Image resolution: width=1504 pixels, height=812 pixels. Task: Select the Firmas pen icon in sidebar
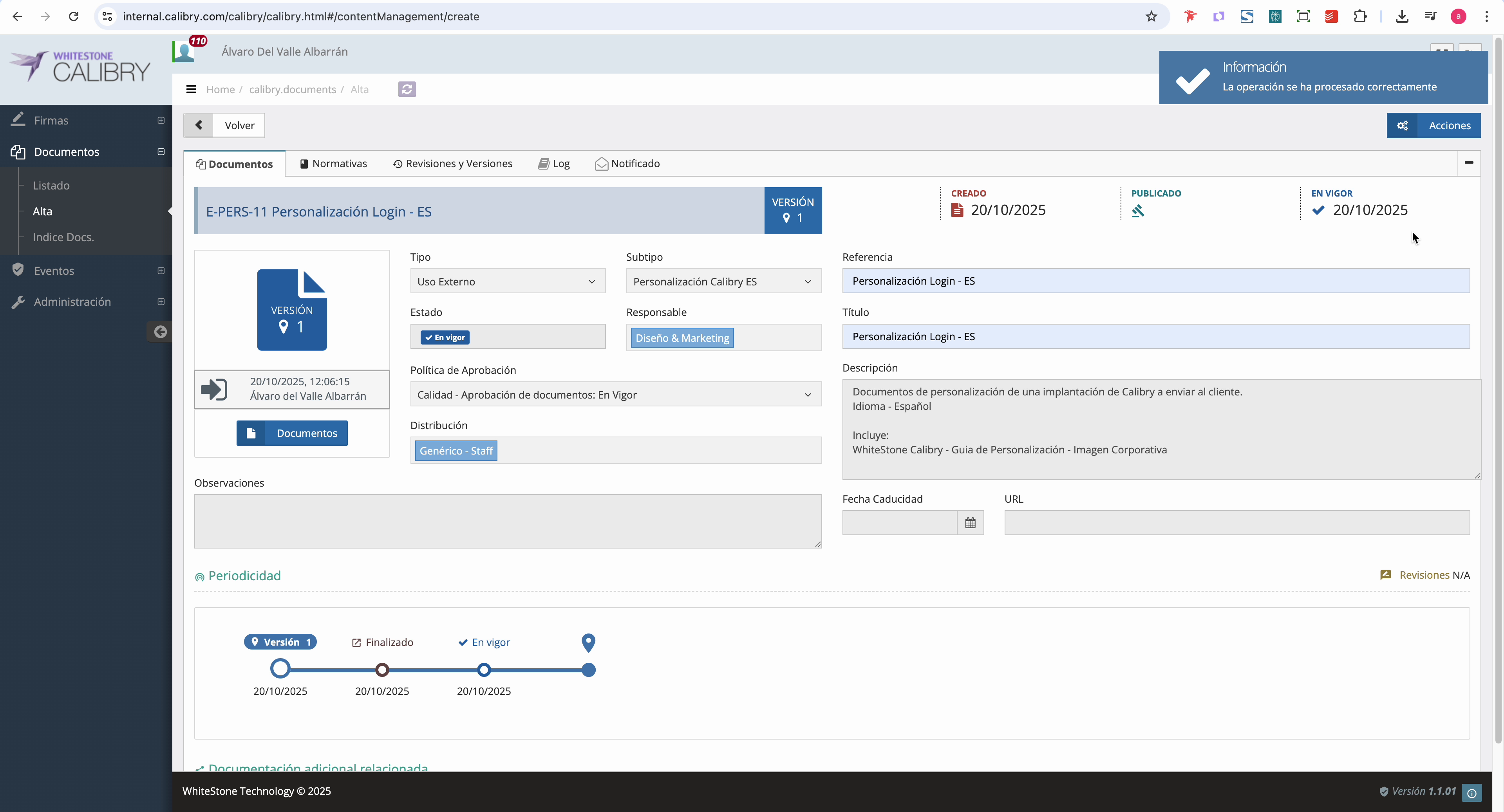18,119
